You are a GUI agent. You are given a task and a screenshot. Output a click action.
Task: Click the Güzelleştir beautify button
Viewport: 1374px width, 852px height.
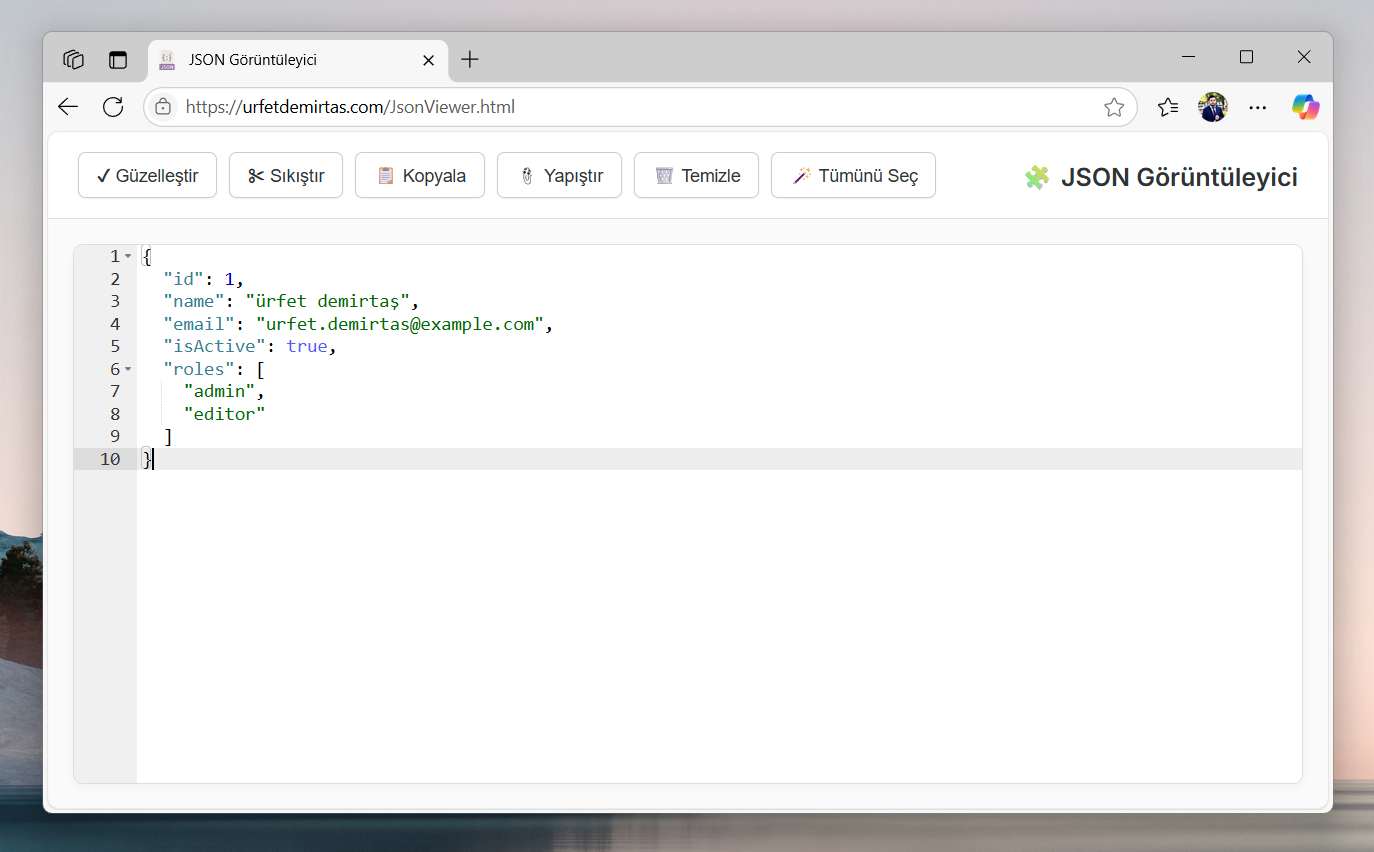tap(147, 176)
